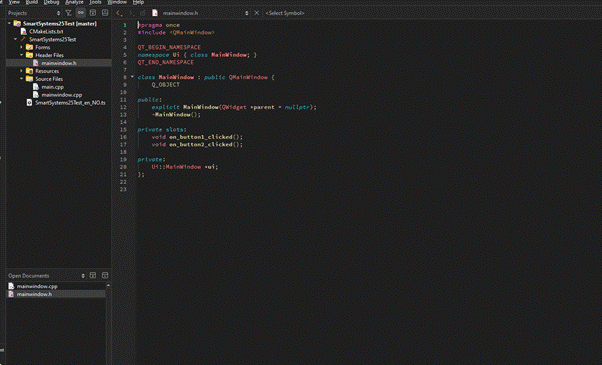This screenshot has height=365, width=602.
Task: Close the mainwindow.h editor document
Action: point(257,13)
